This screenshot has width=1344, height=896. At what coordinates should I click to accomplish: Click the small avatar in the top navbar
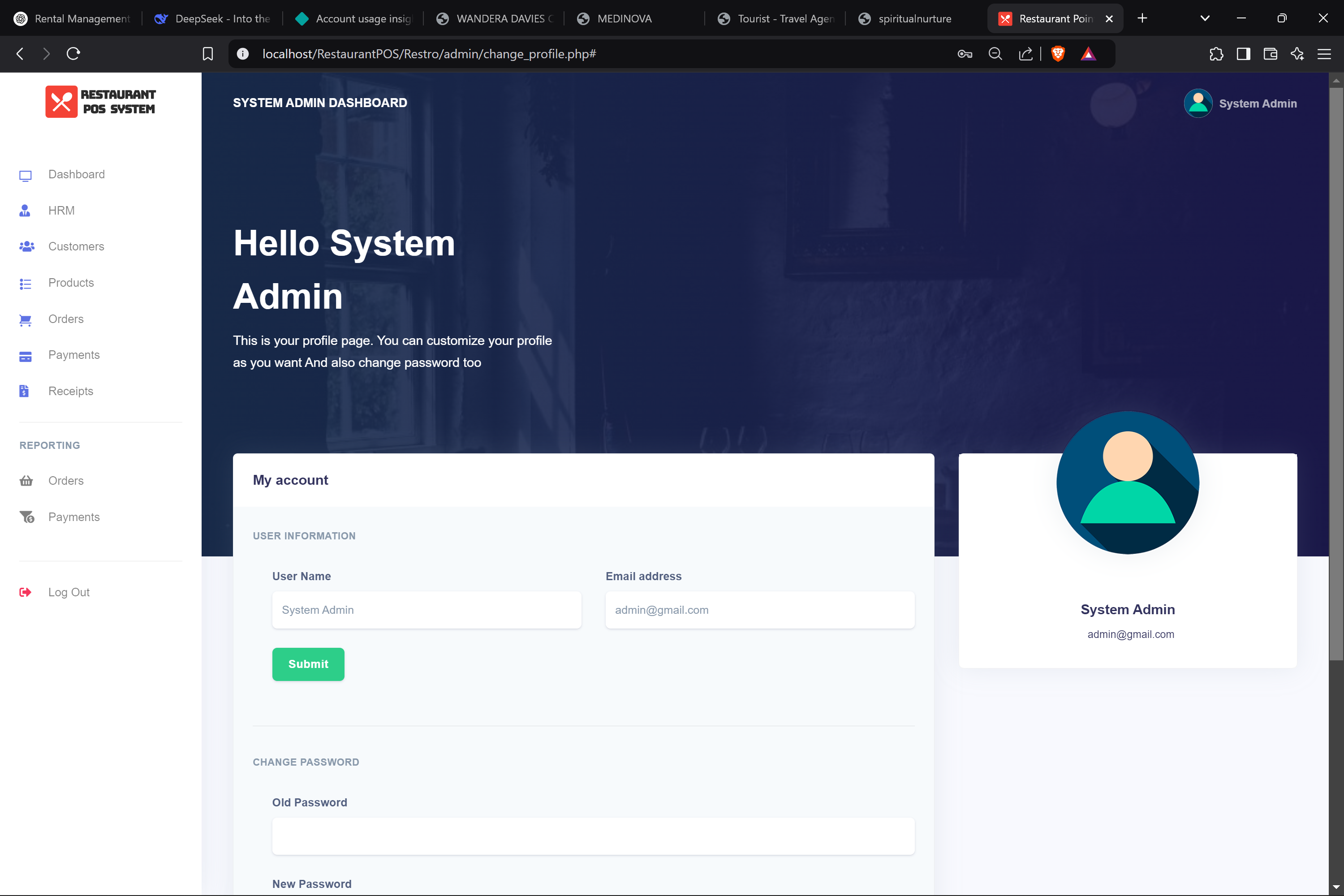1198,103
